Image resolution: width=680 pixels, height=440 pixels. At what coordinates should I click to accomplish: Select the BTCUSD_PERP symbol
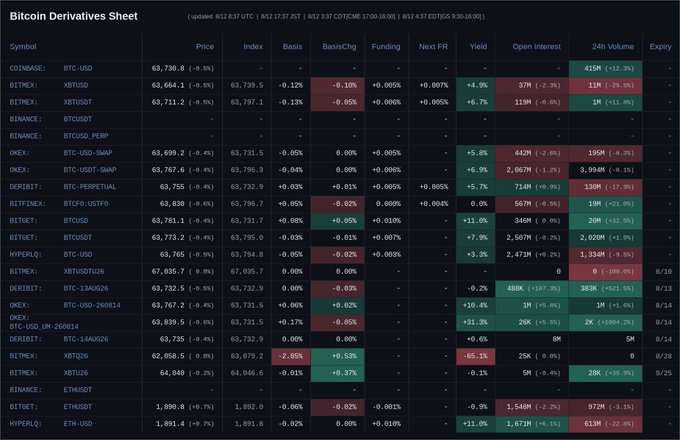86,136
